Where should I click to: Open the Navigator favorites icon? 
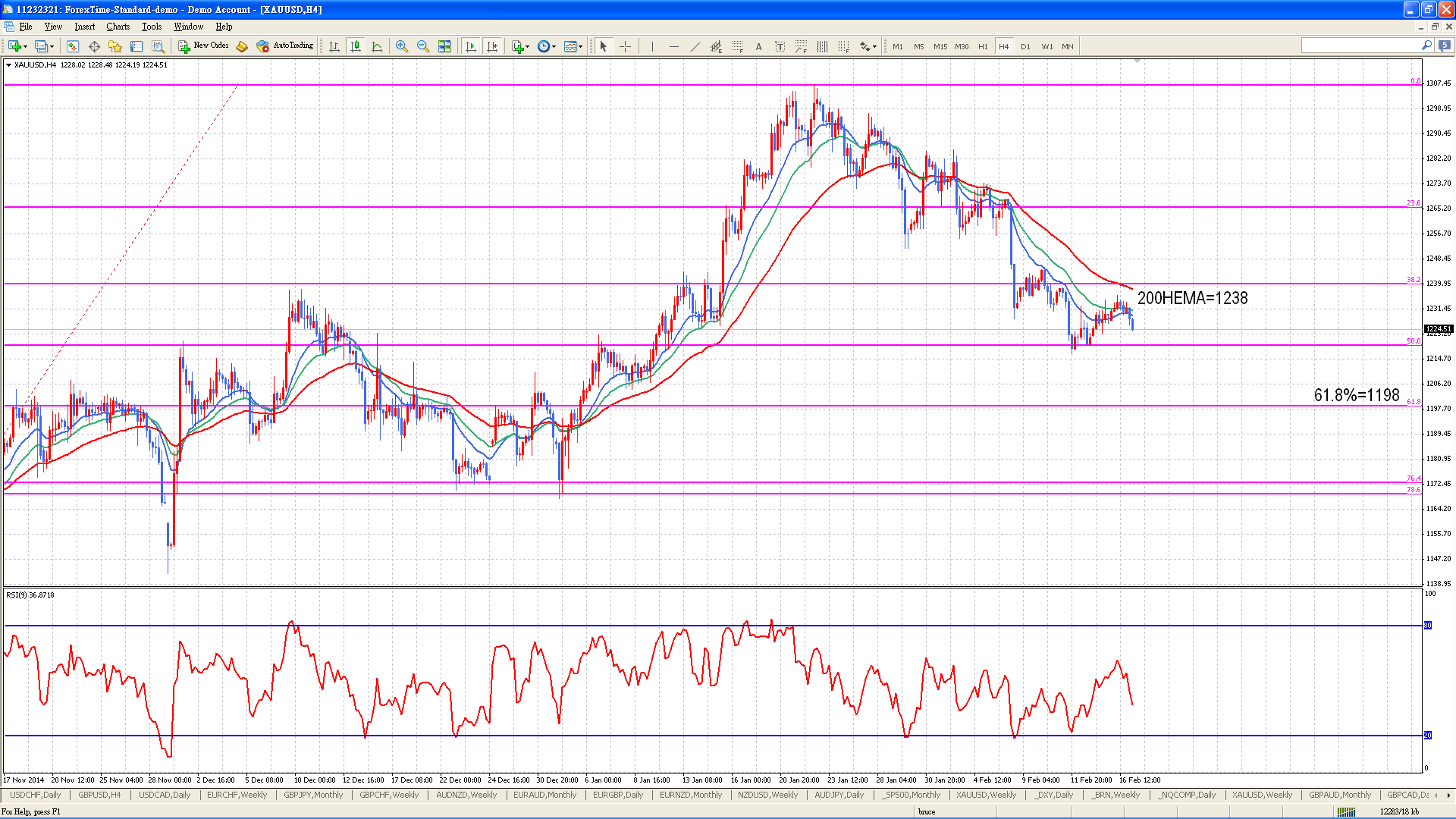click(x=115, y=46)
